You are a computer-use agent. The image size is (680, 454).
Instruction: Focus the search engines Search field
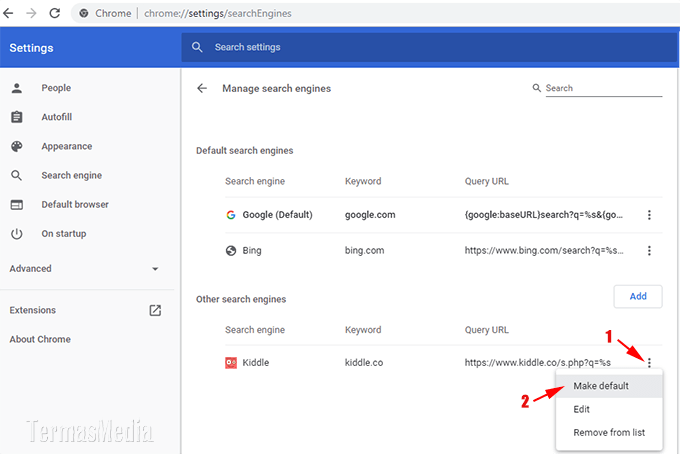(604, 88)
